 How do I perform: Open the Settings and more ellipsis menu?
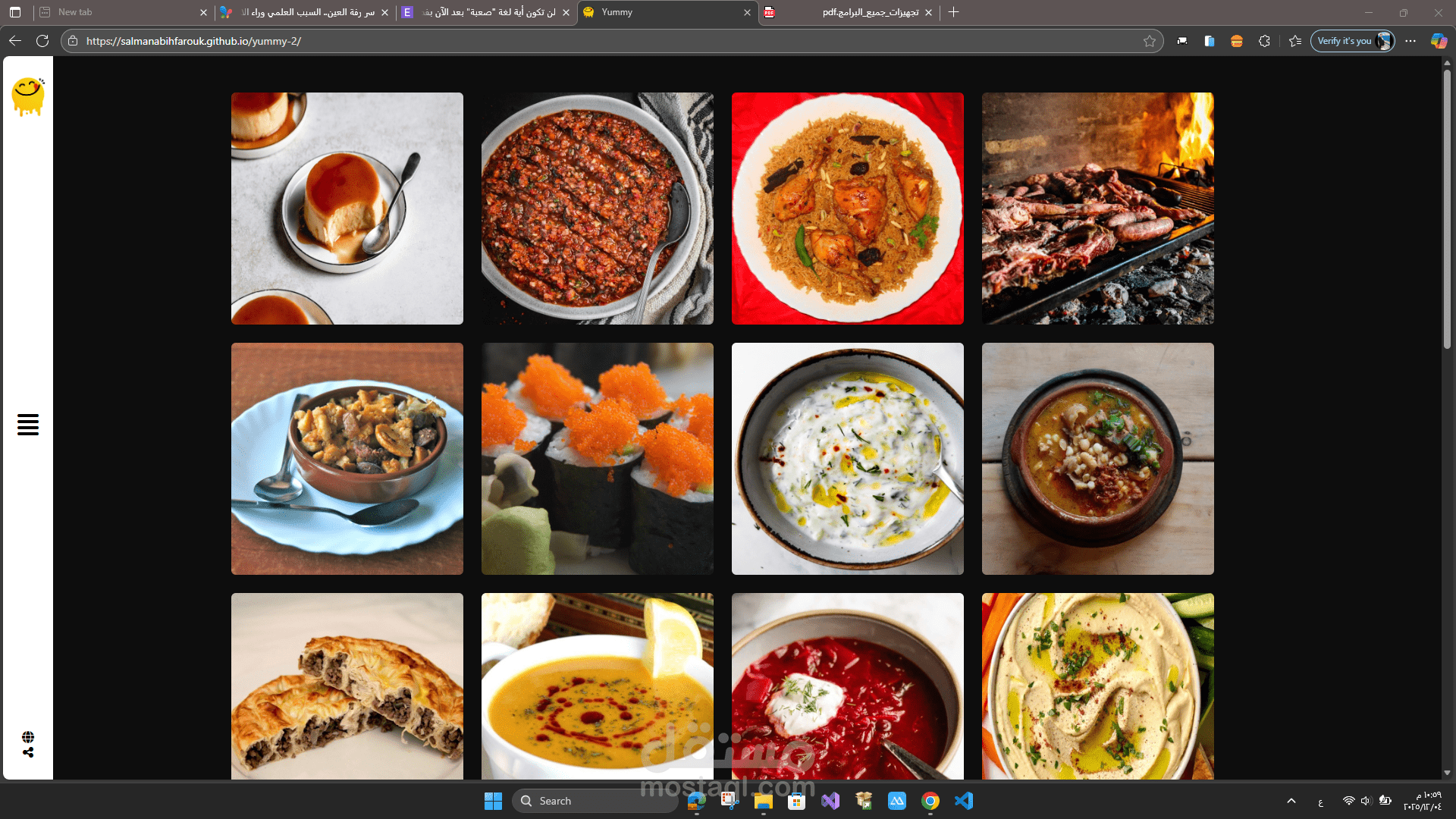[x=1410, y=41]
